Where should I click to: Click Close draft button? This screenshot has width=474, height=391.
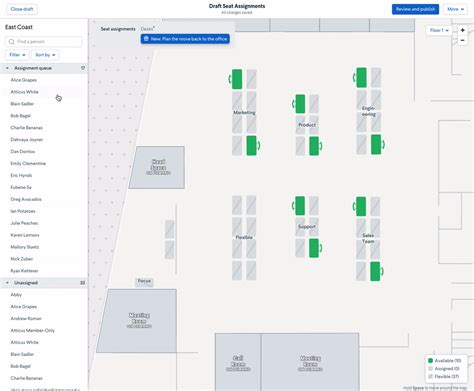tap(22, 9)
